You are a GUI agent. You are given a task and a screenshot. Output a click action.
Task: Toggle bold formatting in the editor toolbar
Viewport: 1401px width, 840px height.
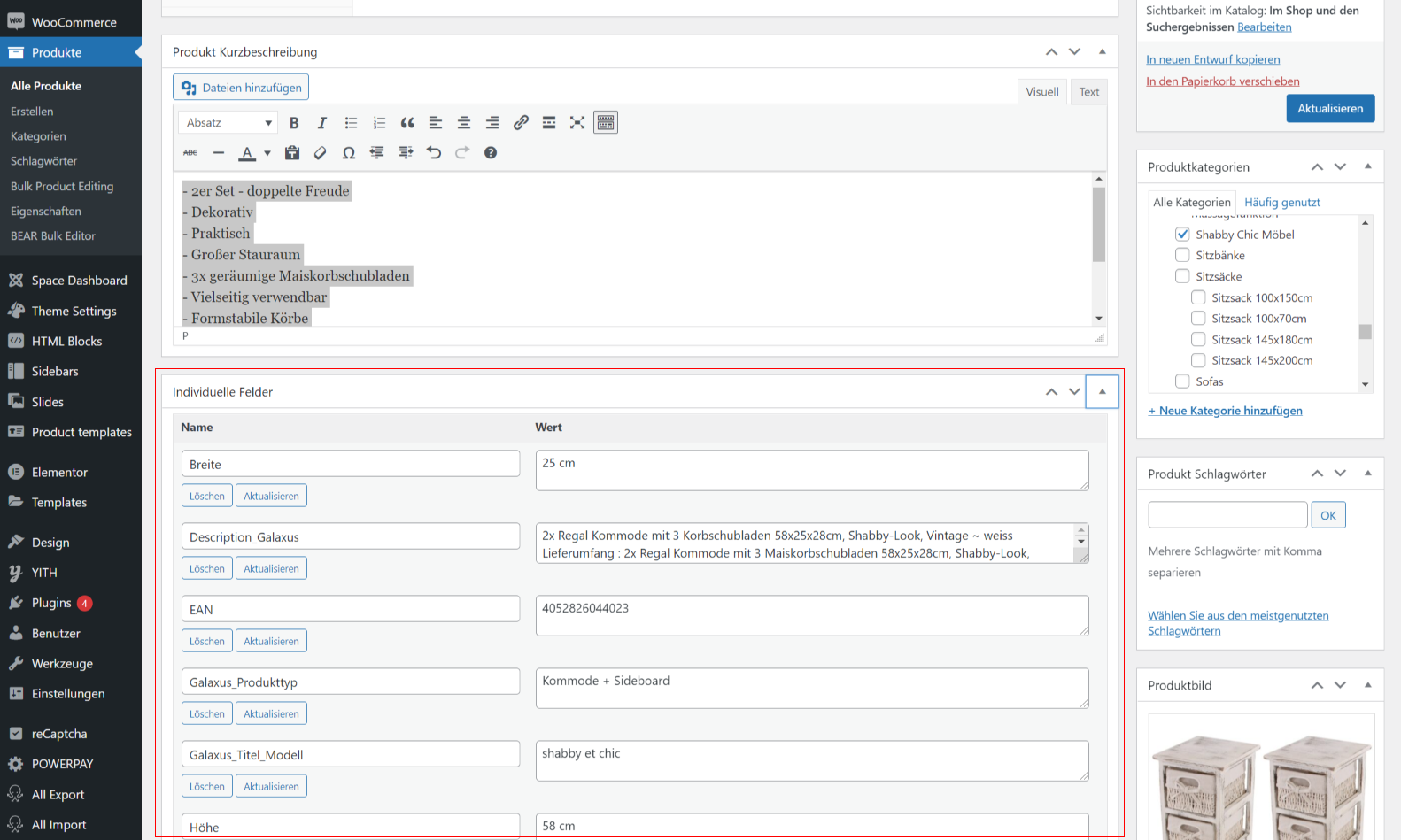[x=294, y=123]
